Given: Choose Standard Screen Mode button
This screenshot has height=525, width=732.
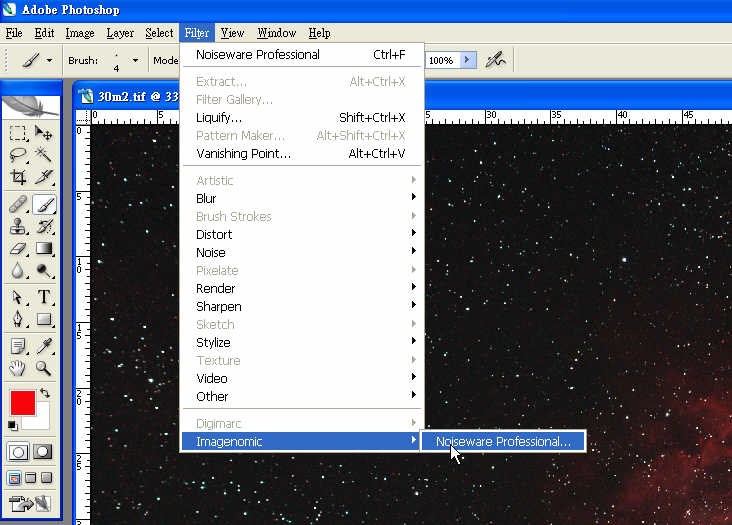Looking at the screenshot, I should click(x=14, y=478).
